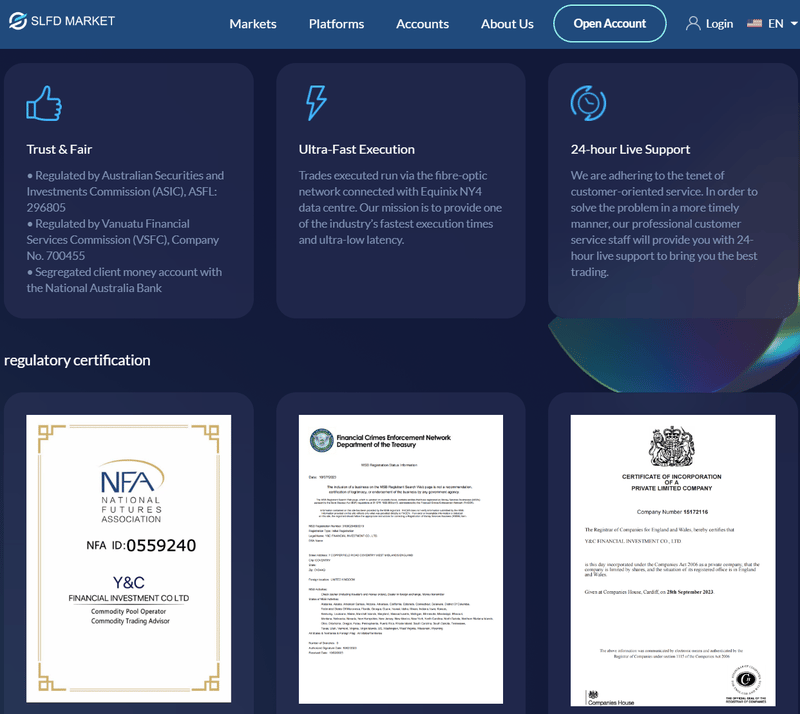Click the Segregated client money account text
The image size is (800, 714).
124,280
